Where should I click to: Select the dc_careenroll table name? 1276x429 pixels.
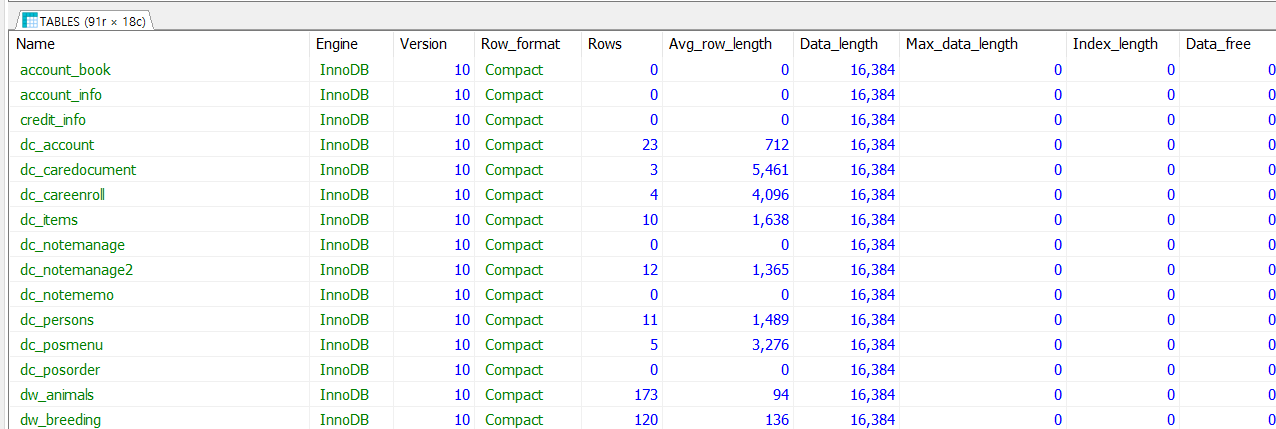point(62,195)
